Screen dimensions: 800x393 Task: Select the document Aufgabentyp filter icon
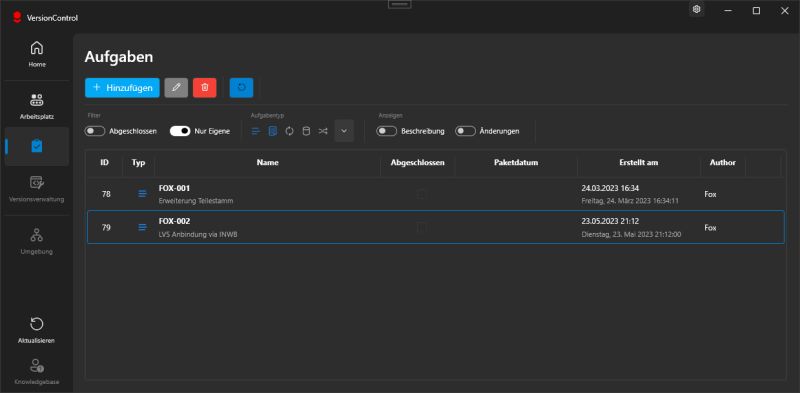[x=272, y=131]
